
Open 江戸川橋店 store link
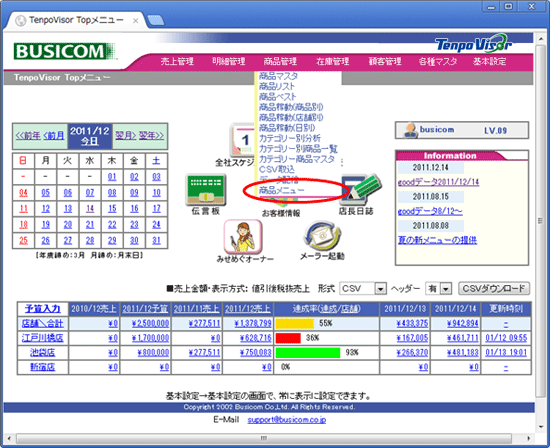pos(42,338)
